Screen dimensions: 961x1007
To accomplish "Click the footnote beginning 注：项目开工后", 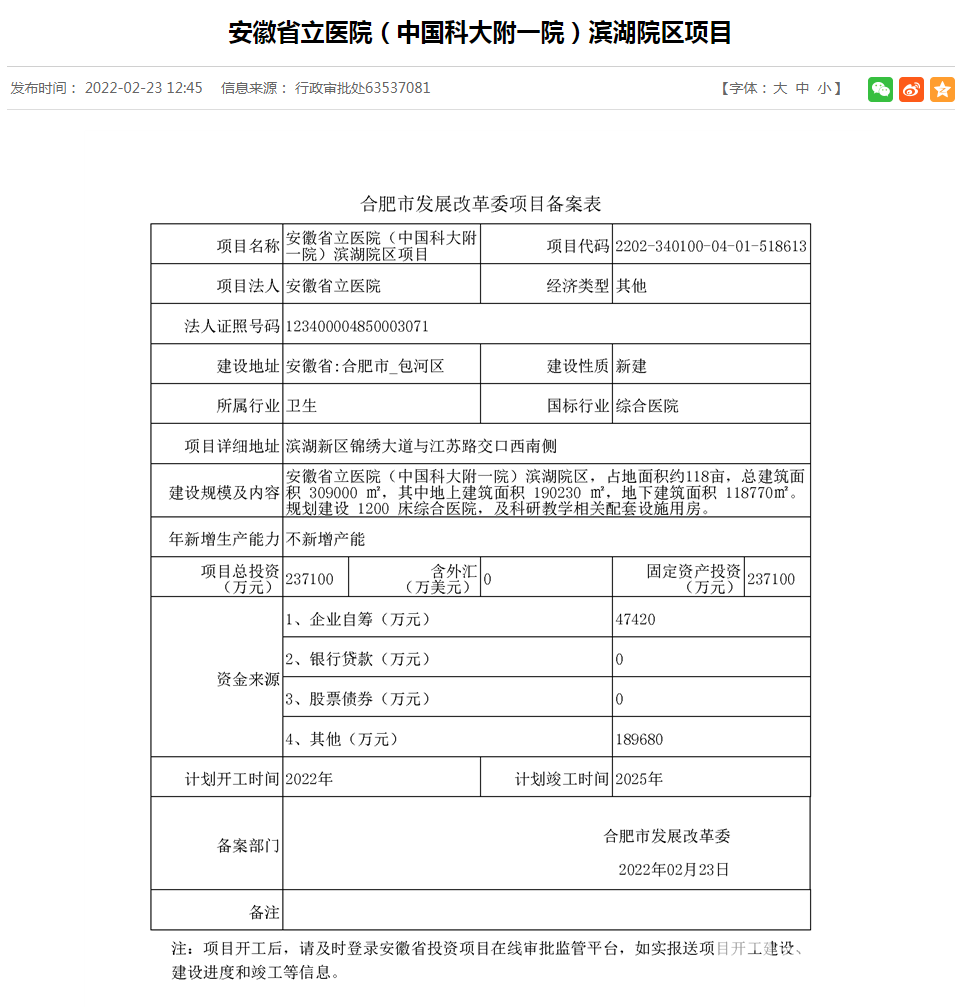I will coord(487,960).
